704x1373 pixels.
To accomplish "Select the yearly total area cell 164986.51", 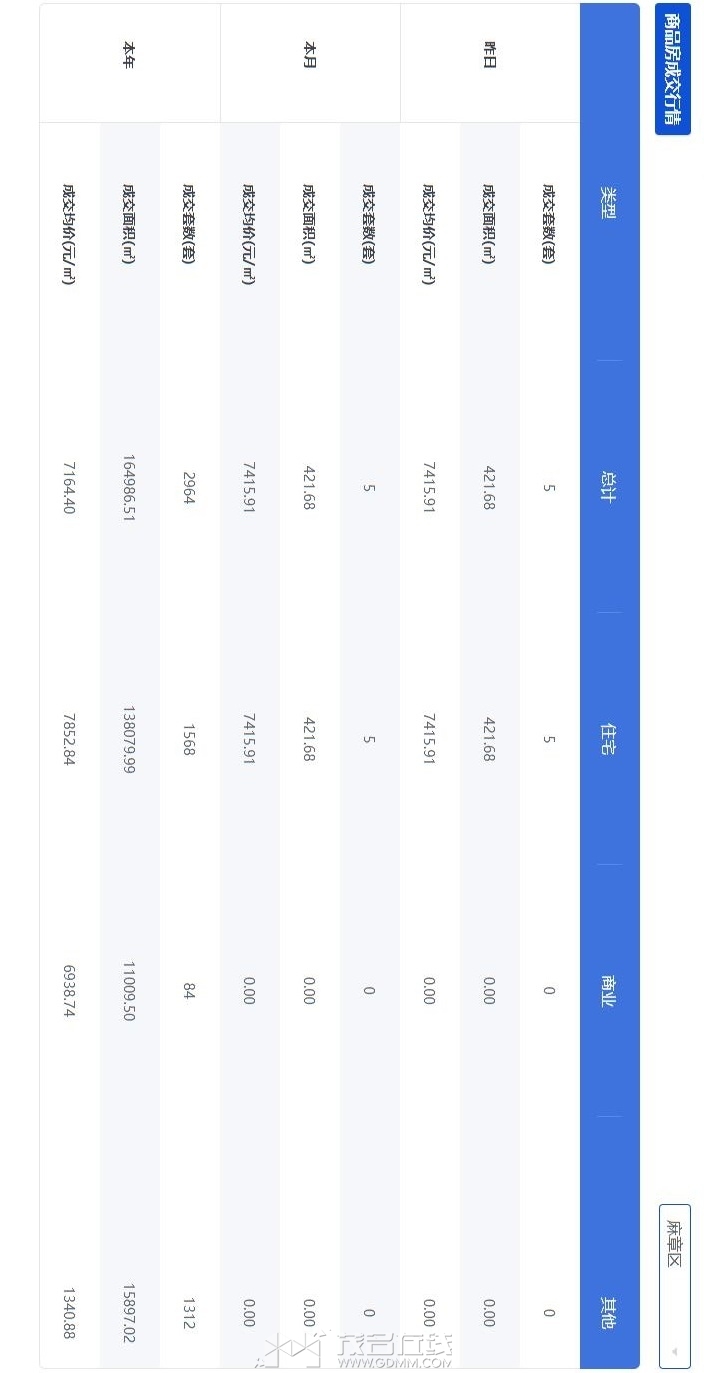I will [129, 488].
